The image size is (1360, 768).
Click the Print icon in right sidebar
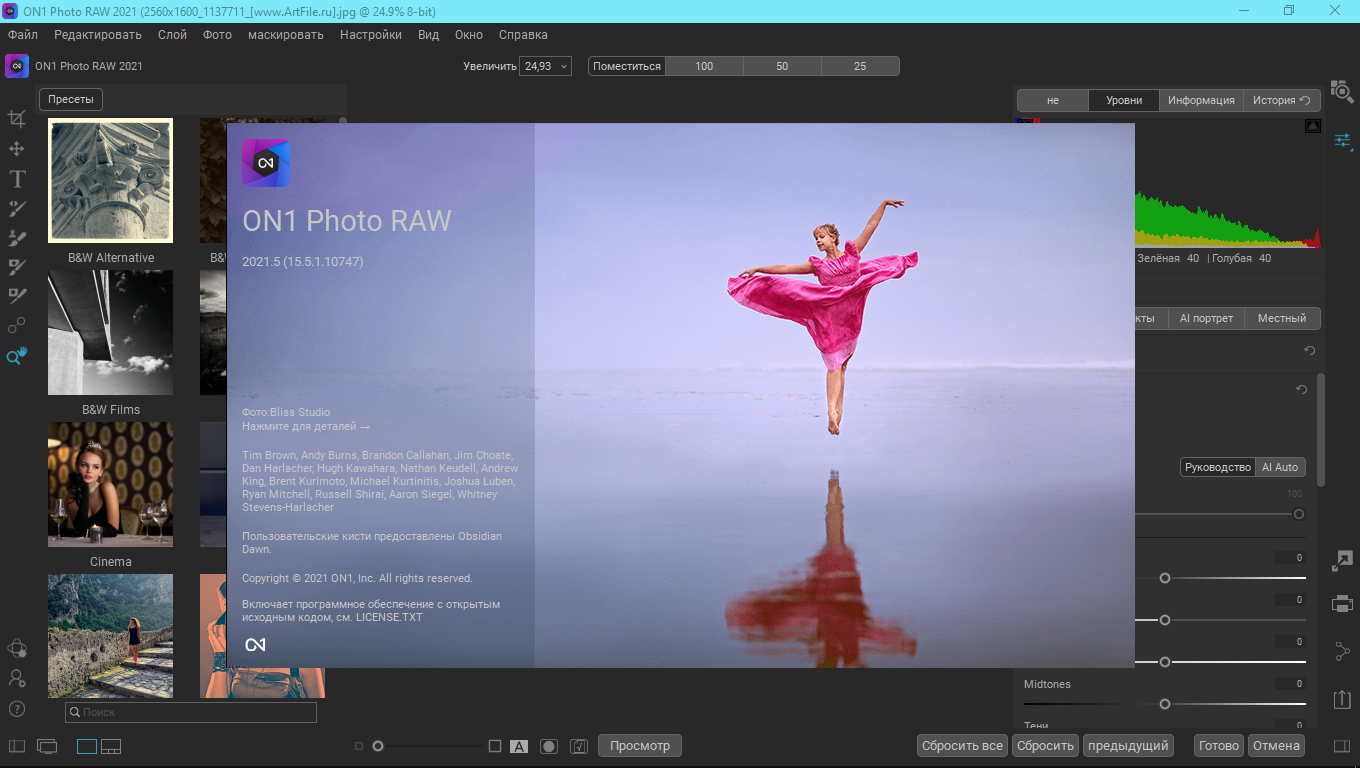coord(1342,604)
